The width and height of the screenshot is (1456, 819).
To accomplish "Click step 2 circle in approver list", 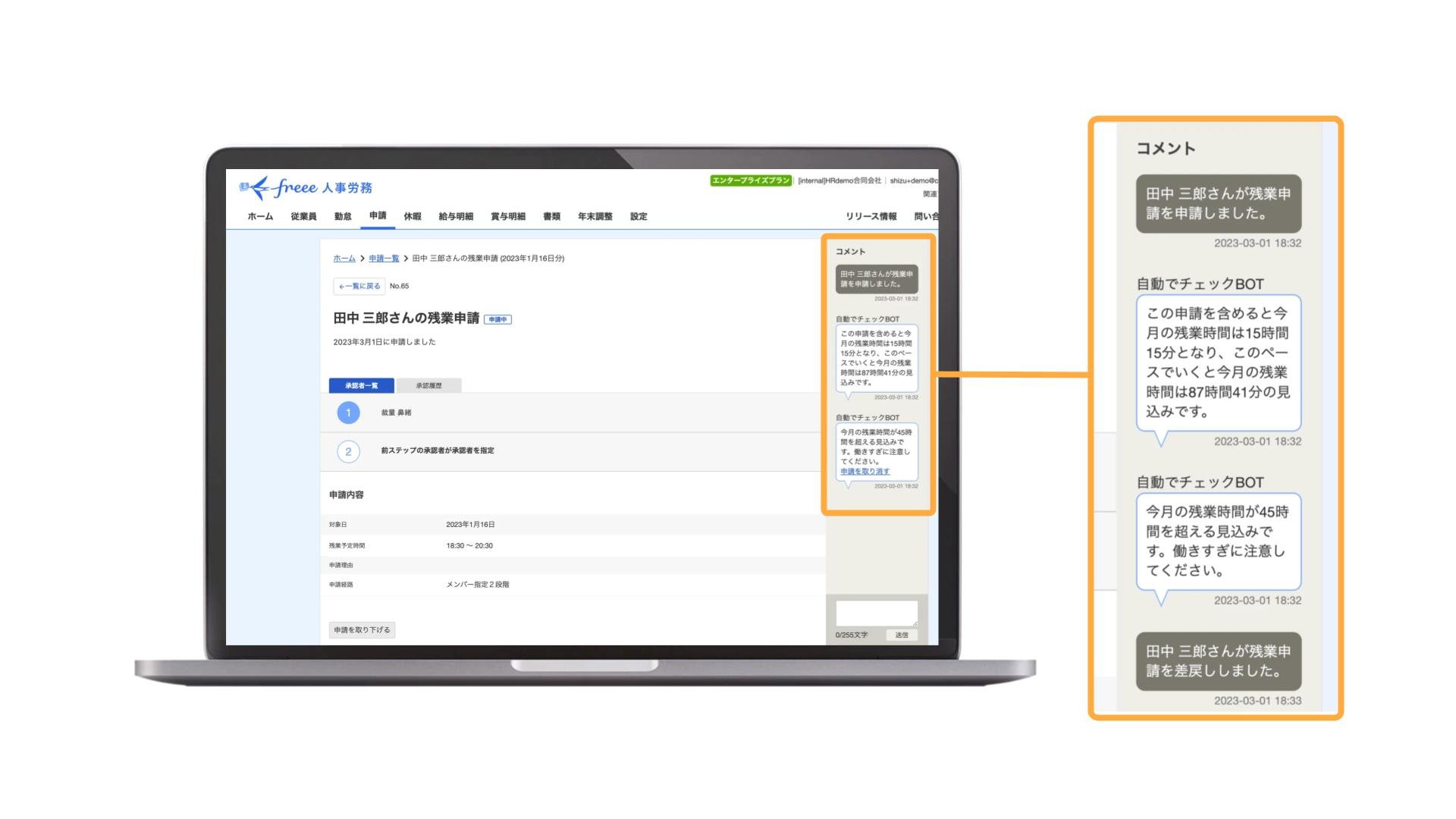I will coord(348,451).
